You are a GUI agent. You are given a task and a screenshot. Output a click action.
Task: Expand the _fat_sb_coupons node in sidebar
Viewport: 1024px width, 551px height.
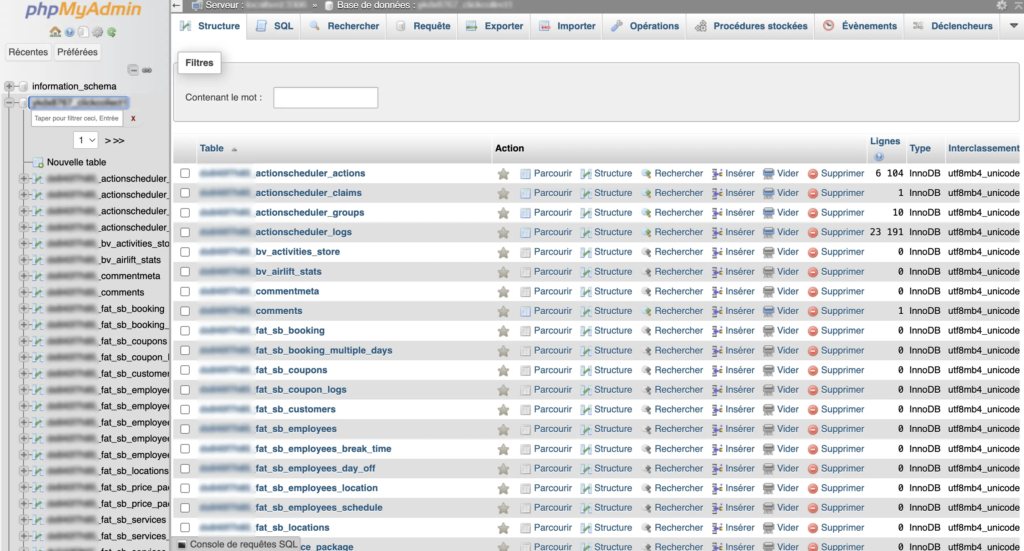tap(24, 341)
